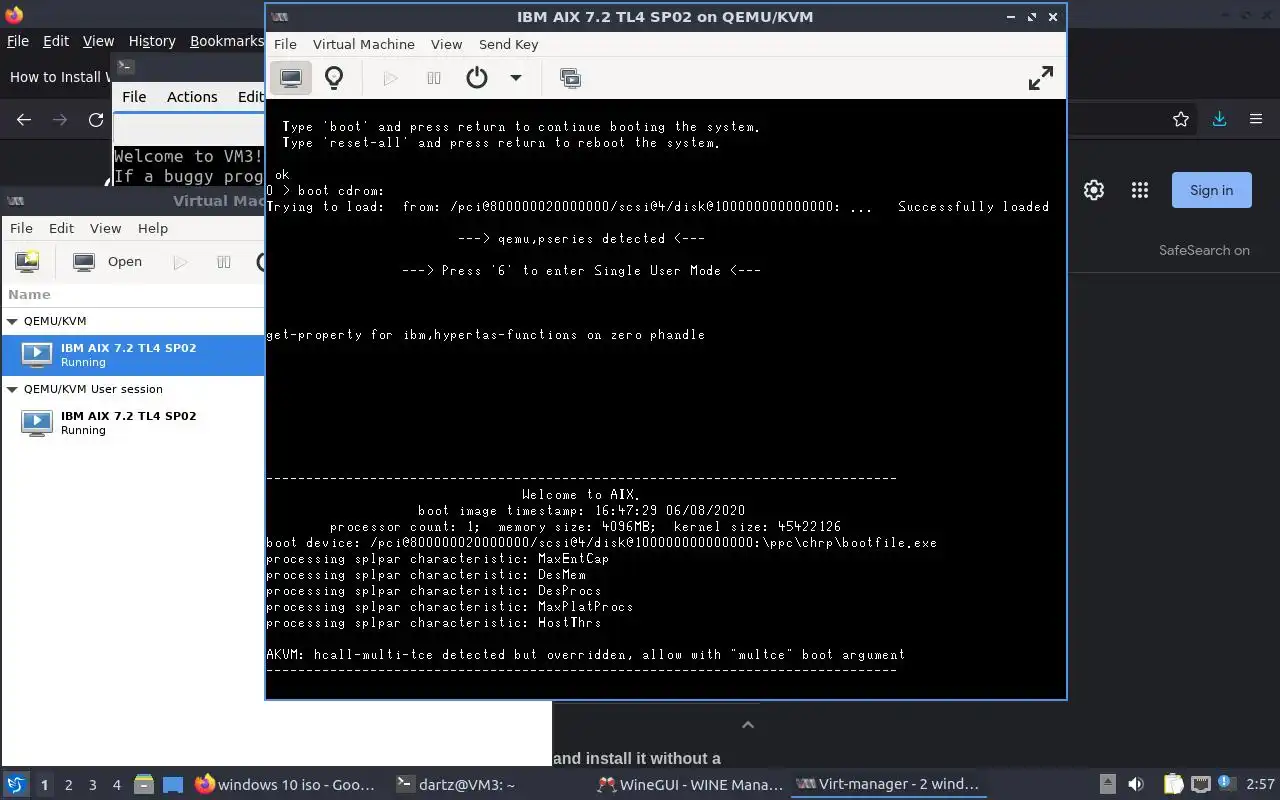This screenshot has height=800, width=1280.
Task: Click the greyed Run VM play button
Action: click(x=390, y=78)
